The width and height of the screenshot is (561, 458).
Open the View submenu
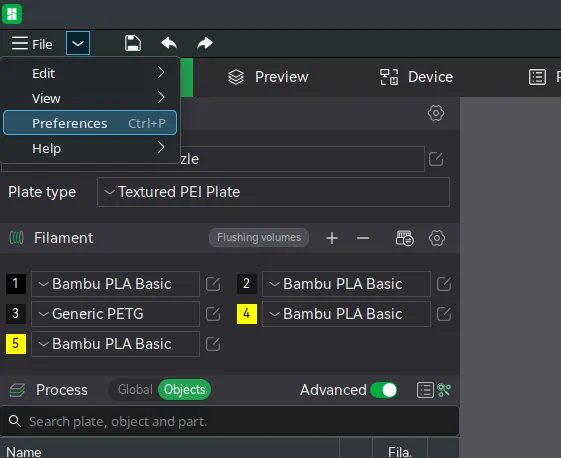coord(89,98)
